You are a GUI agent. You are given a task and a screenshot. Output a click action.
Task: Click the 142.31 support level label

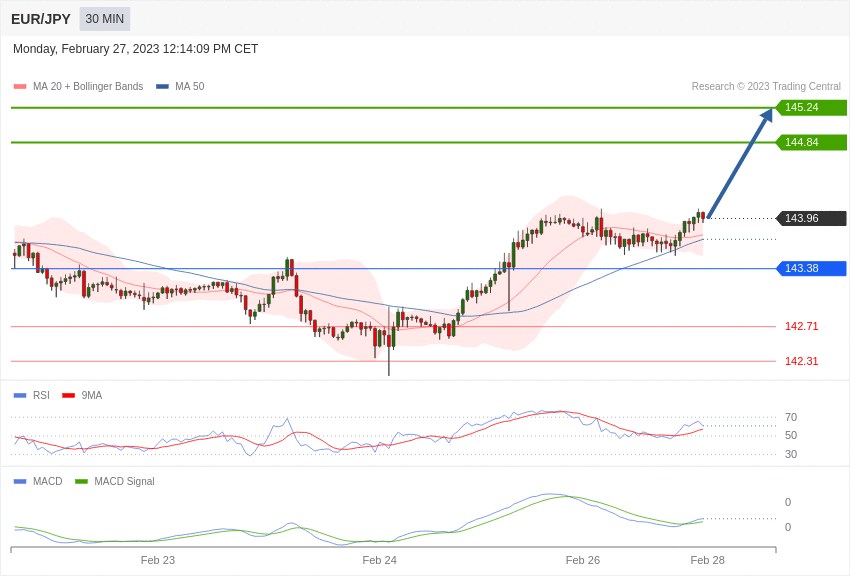click(x=802, y=361)
